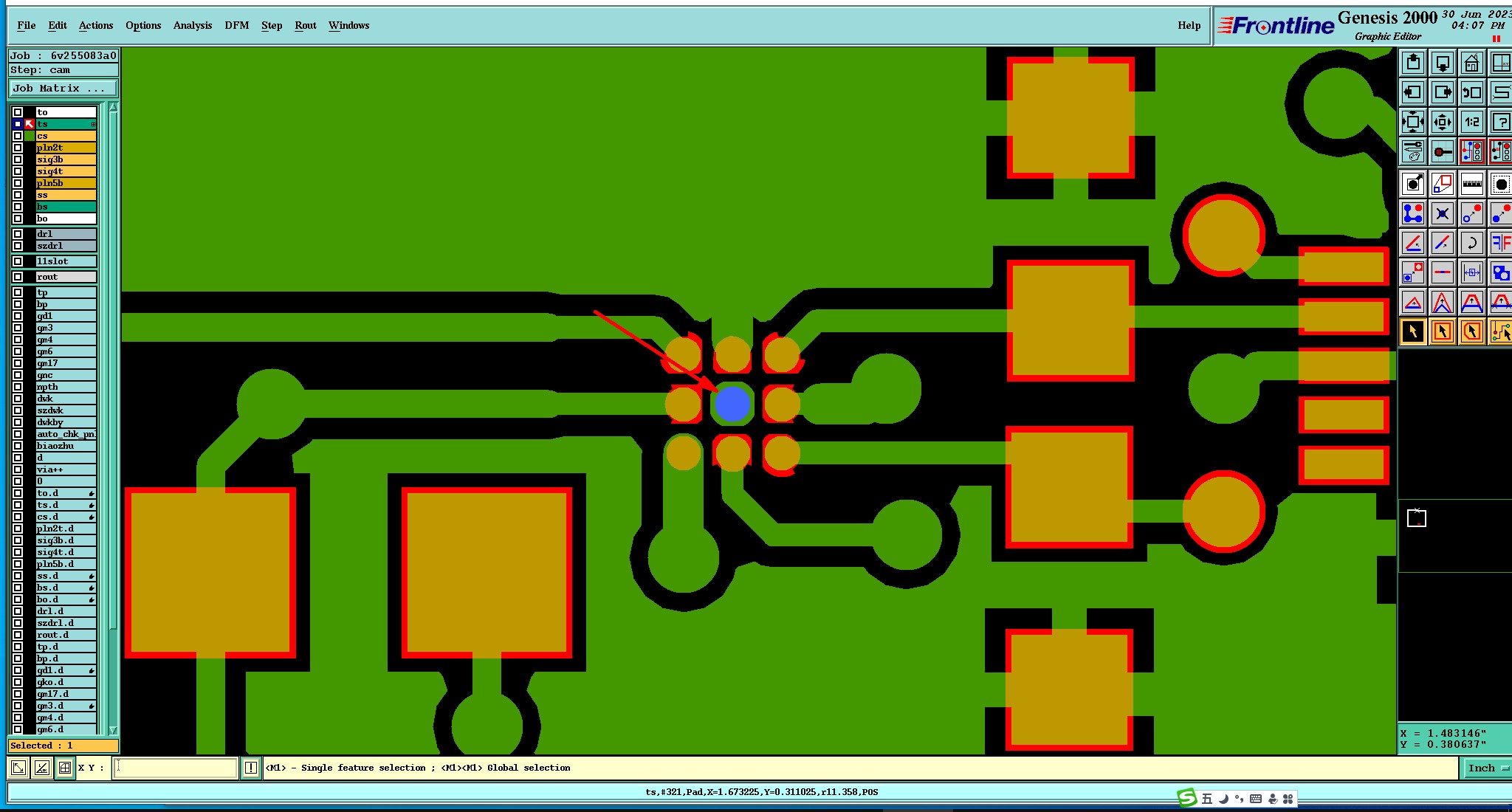The image size is (1512, 812).
Task: Click the wrench and palette options icon
Action: pos(1412,152)
